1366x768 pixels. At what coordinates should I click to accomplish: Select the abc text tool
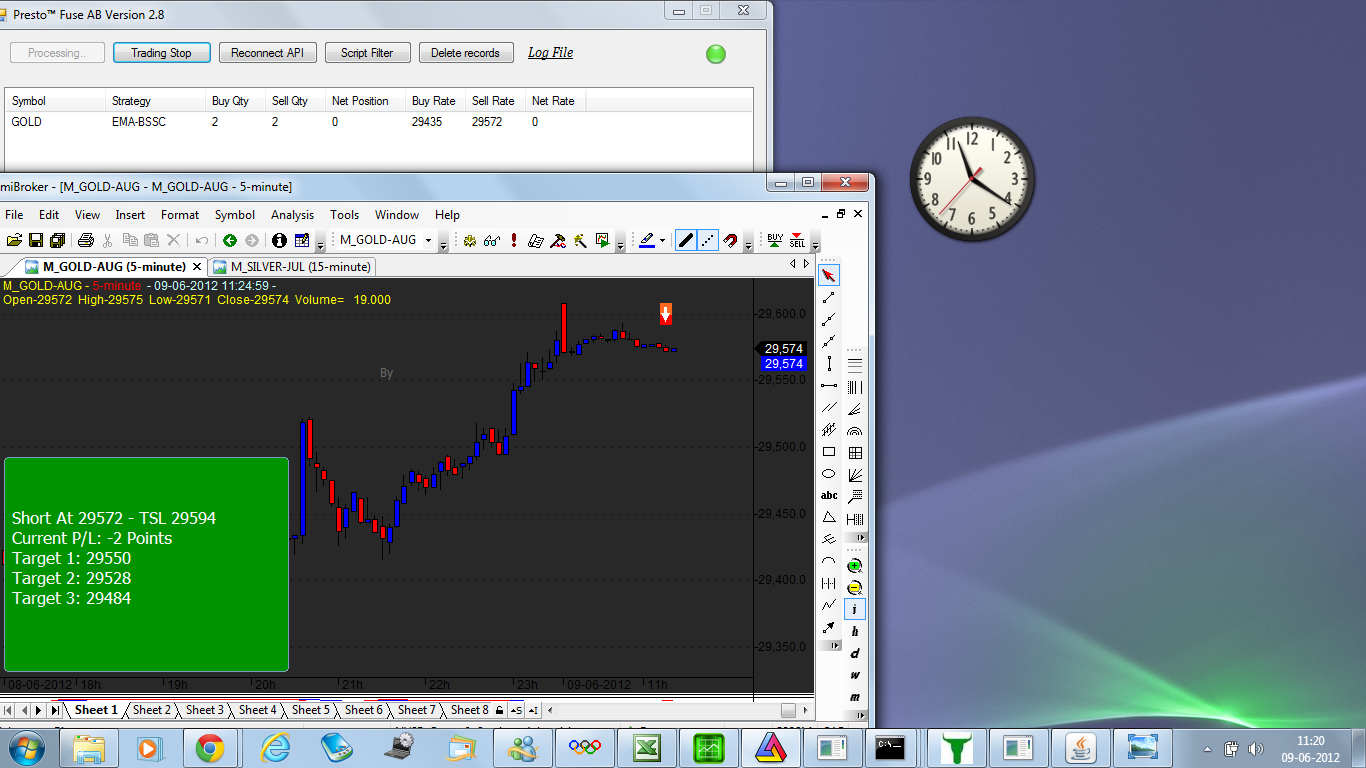click(x=829, y=496)
